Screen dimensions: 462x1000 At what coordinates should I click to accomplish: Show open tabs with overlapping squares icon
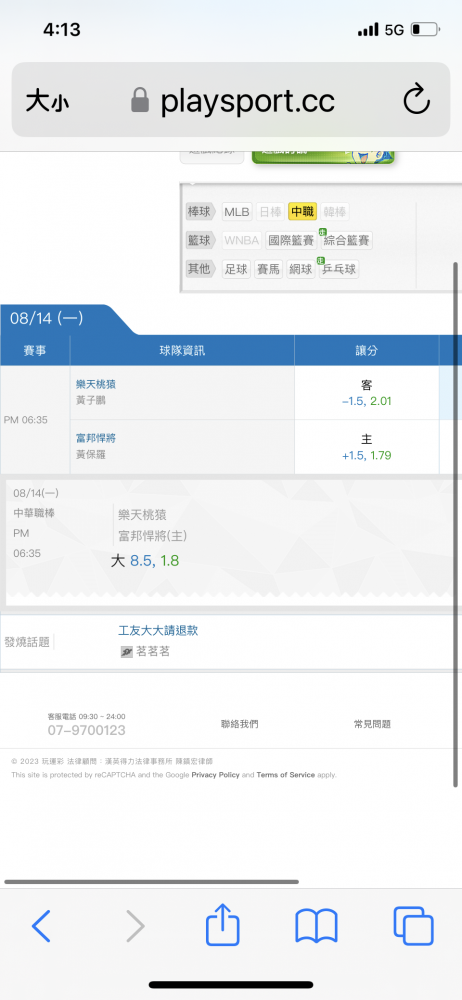pos(414,926)
